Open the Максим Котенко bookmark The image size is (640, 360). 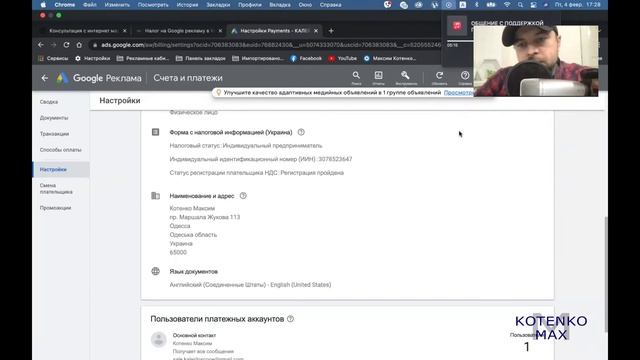pyautogui.click(x=390, y=58)
